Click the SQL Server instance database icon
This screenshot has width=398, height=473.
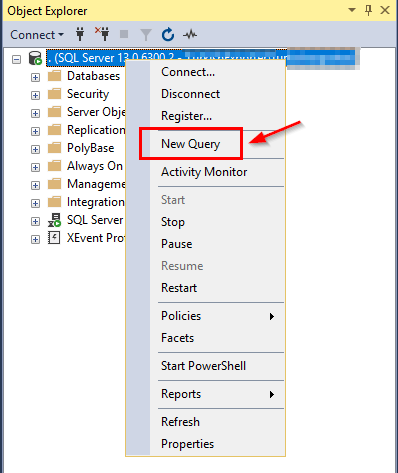pos(35,58)
